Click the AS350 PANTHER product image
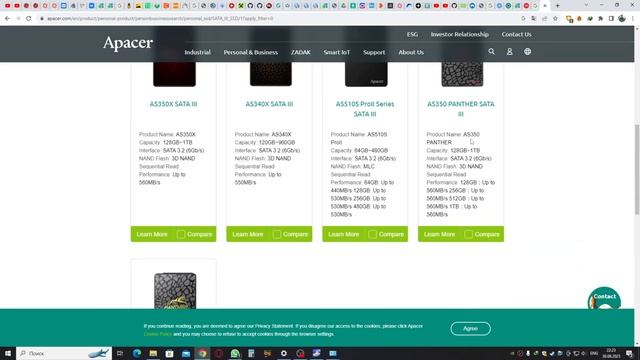Image resolution: width=640 pixels, height=360 pixels. click(x=462, y=74)
